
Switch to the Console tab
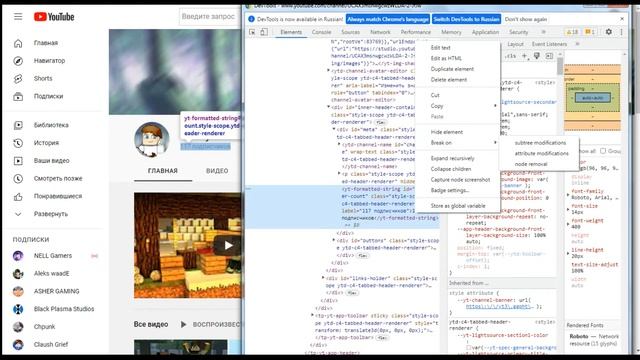[x=321, y=32]
